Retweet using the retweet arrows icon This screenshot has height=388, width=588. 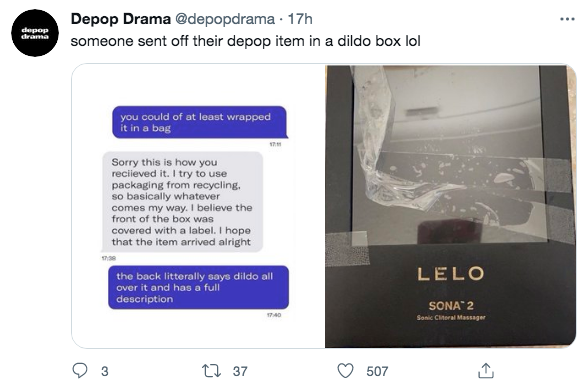tap(212, 371)
